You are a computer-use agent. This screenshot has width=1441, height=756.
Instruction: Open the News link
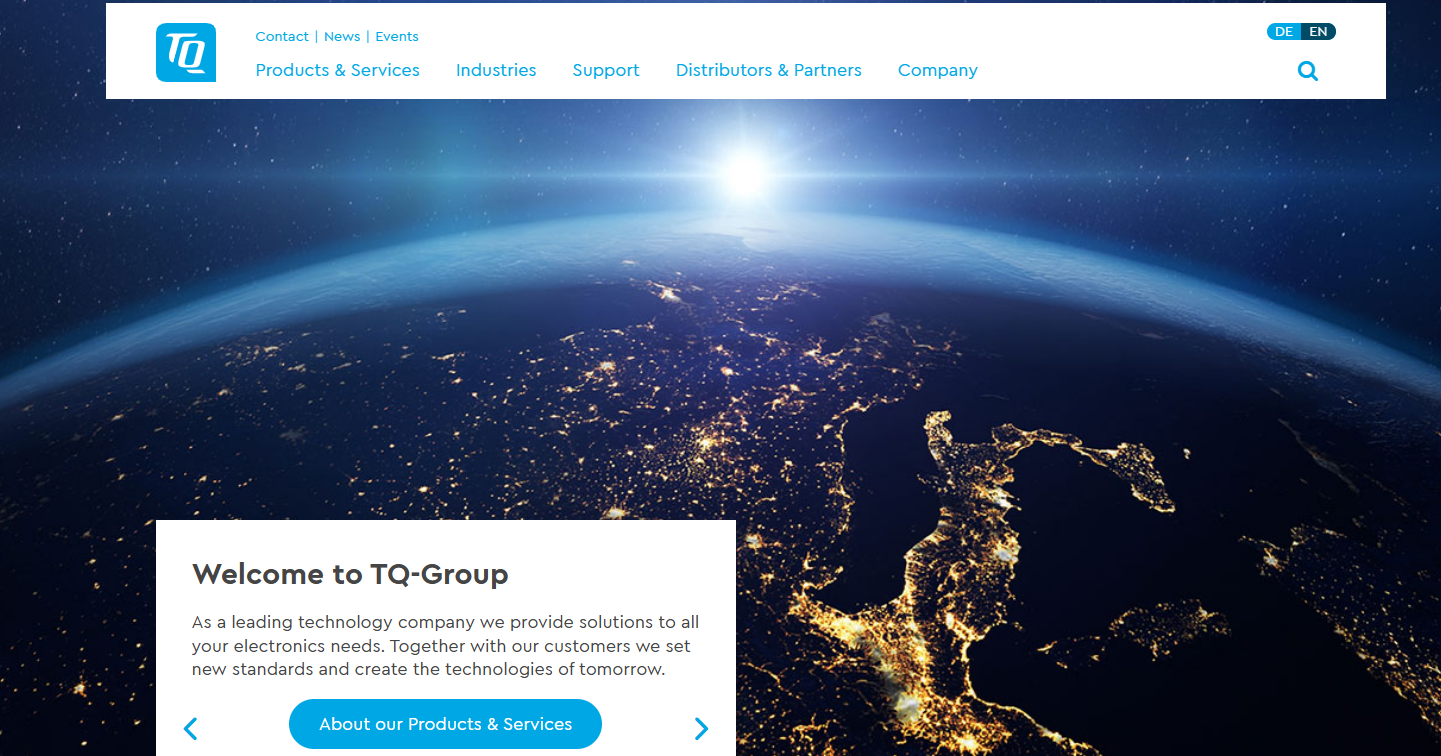tap(342, 37)
